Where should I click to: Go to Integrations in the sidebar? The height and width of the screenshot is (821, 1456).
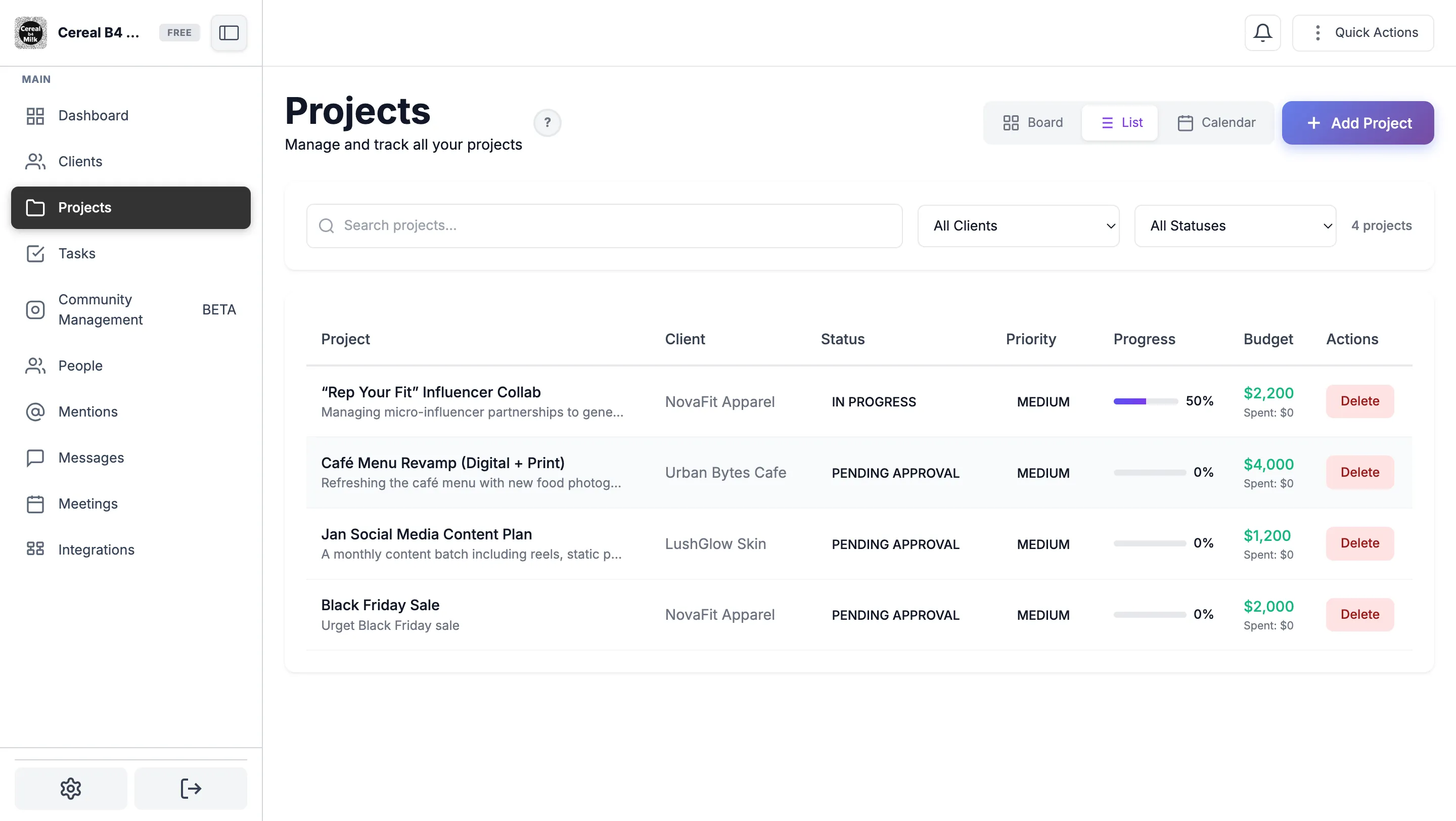[96, 549]
